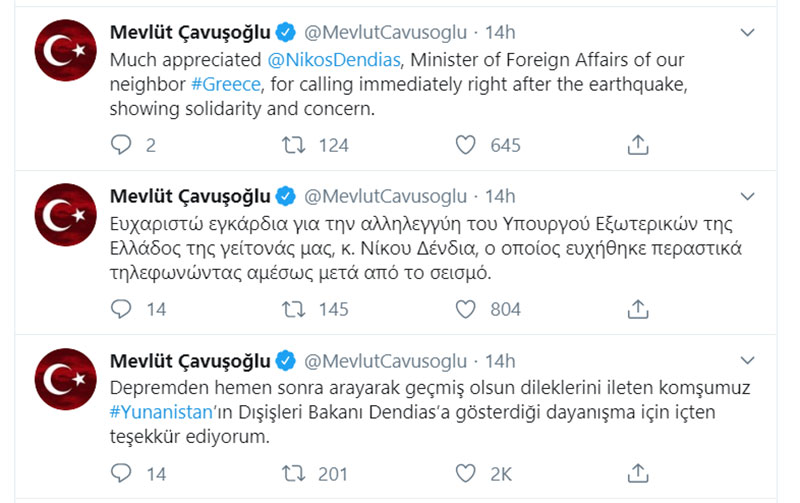Reply to the English tweet about Greece
Screen dimensions: 800x503
coord(121,145)
